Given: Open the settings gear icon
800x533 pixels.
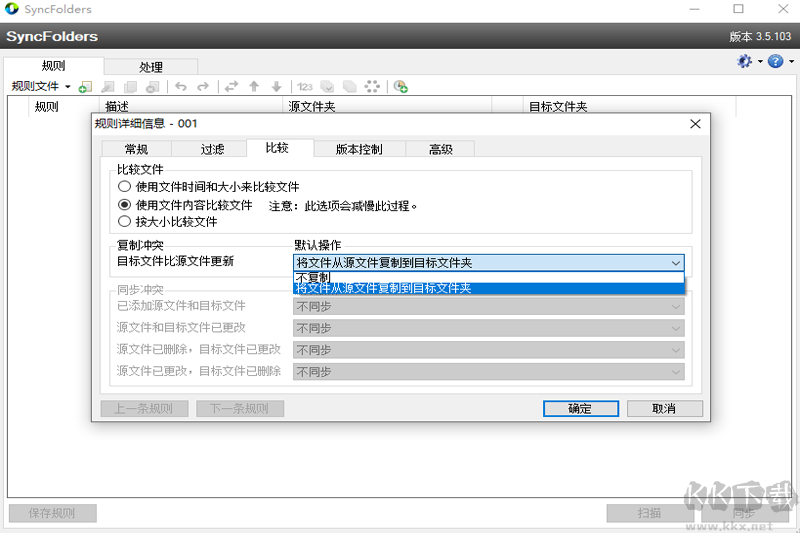Looking at the screenshot, I should (744, 61).
